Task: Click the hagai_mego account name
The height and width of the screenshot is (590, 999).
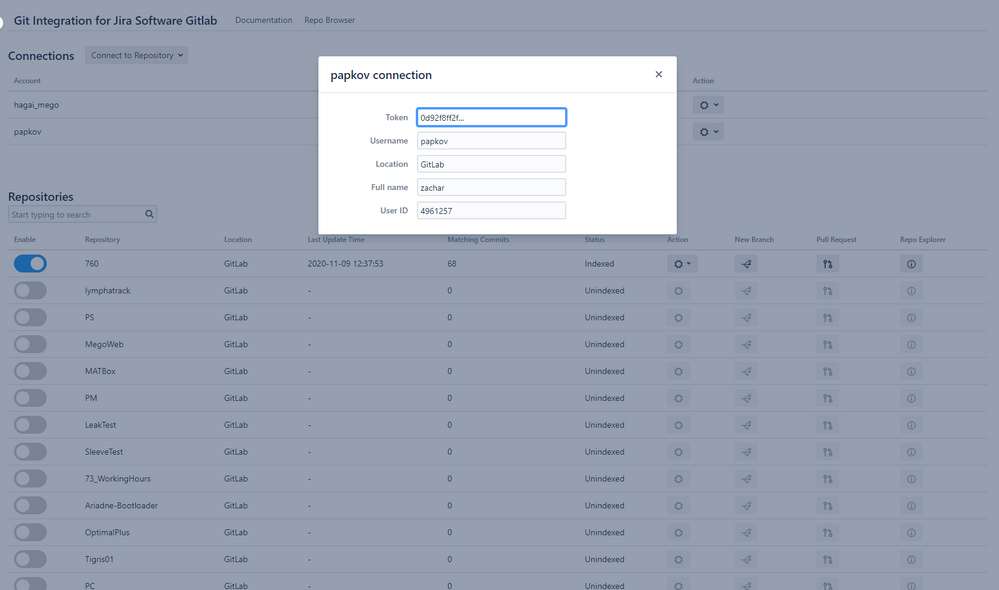Action: click(x=37, y=104)
